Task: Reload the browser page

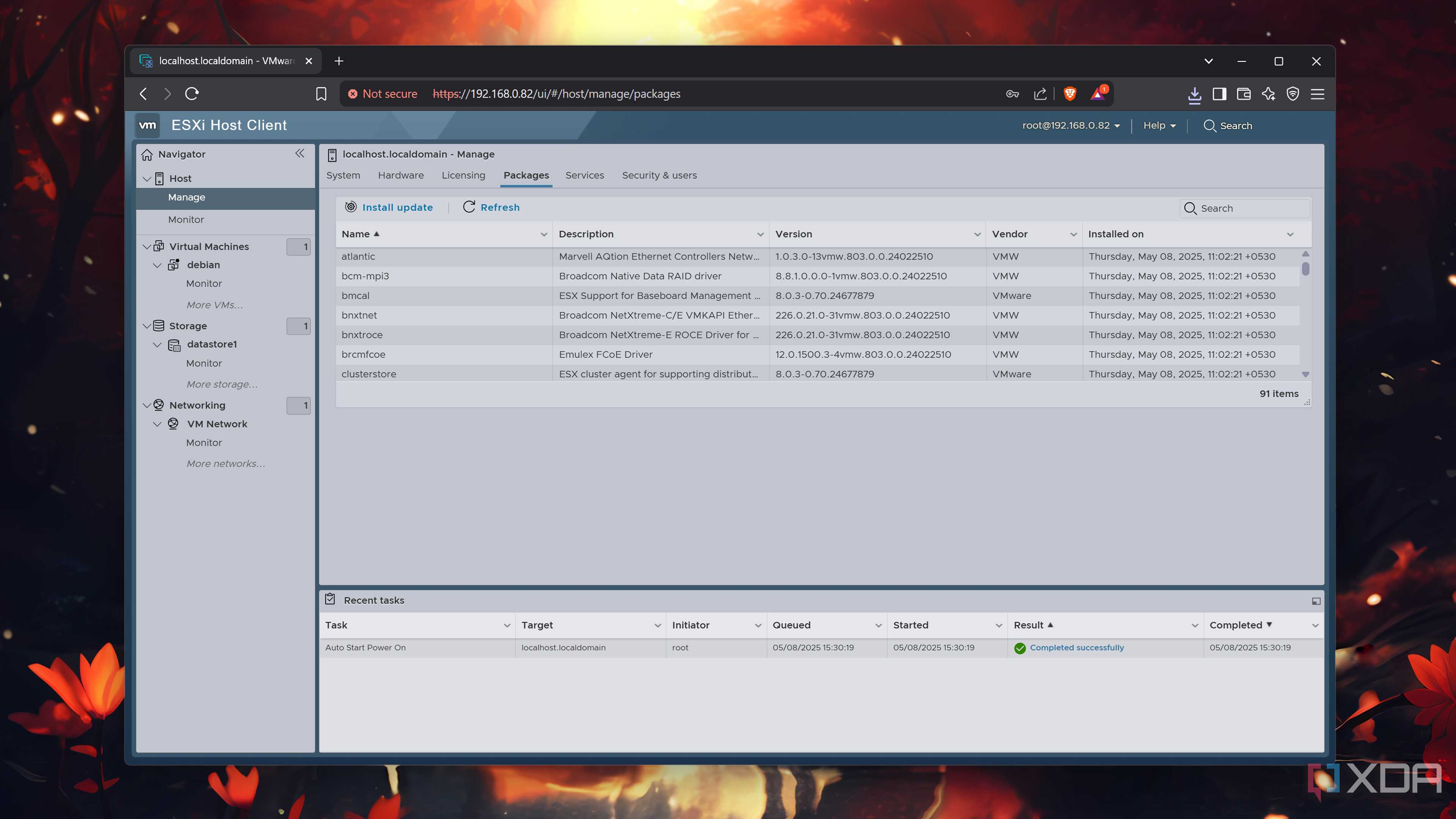Action: point(191,94)
